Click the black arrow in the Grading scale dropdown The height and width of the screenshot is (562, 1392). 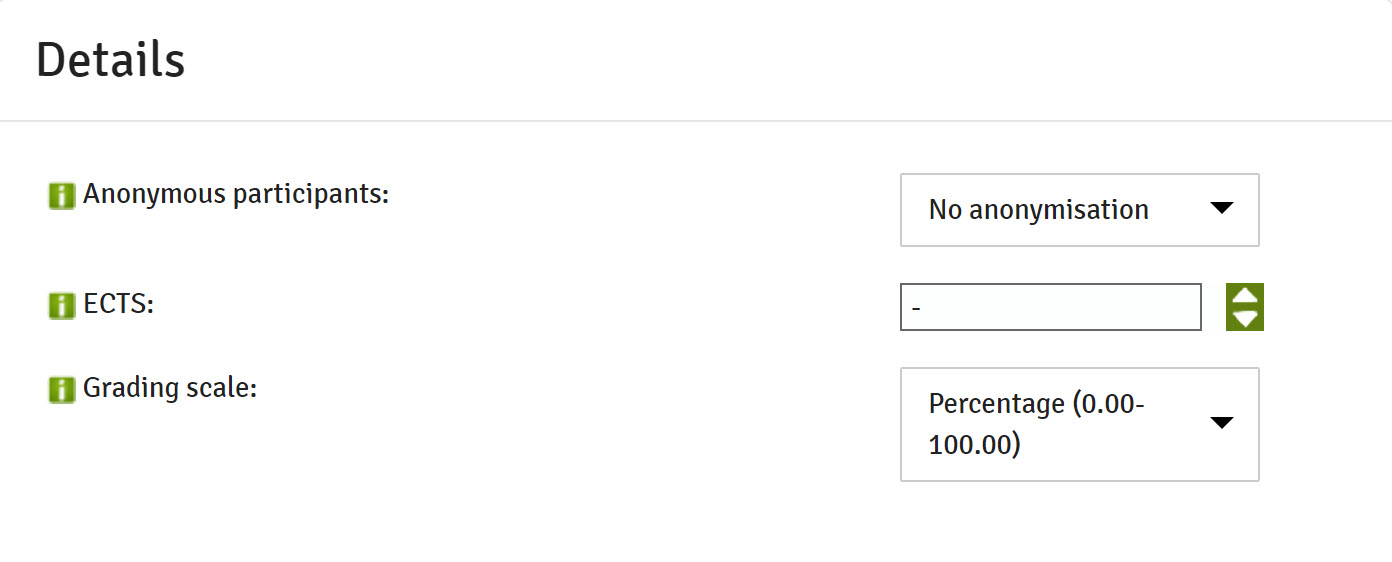tap(1222, 423)
